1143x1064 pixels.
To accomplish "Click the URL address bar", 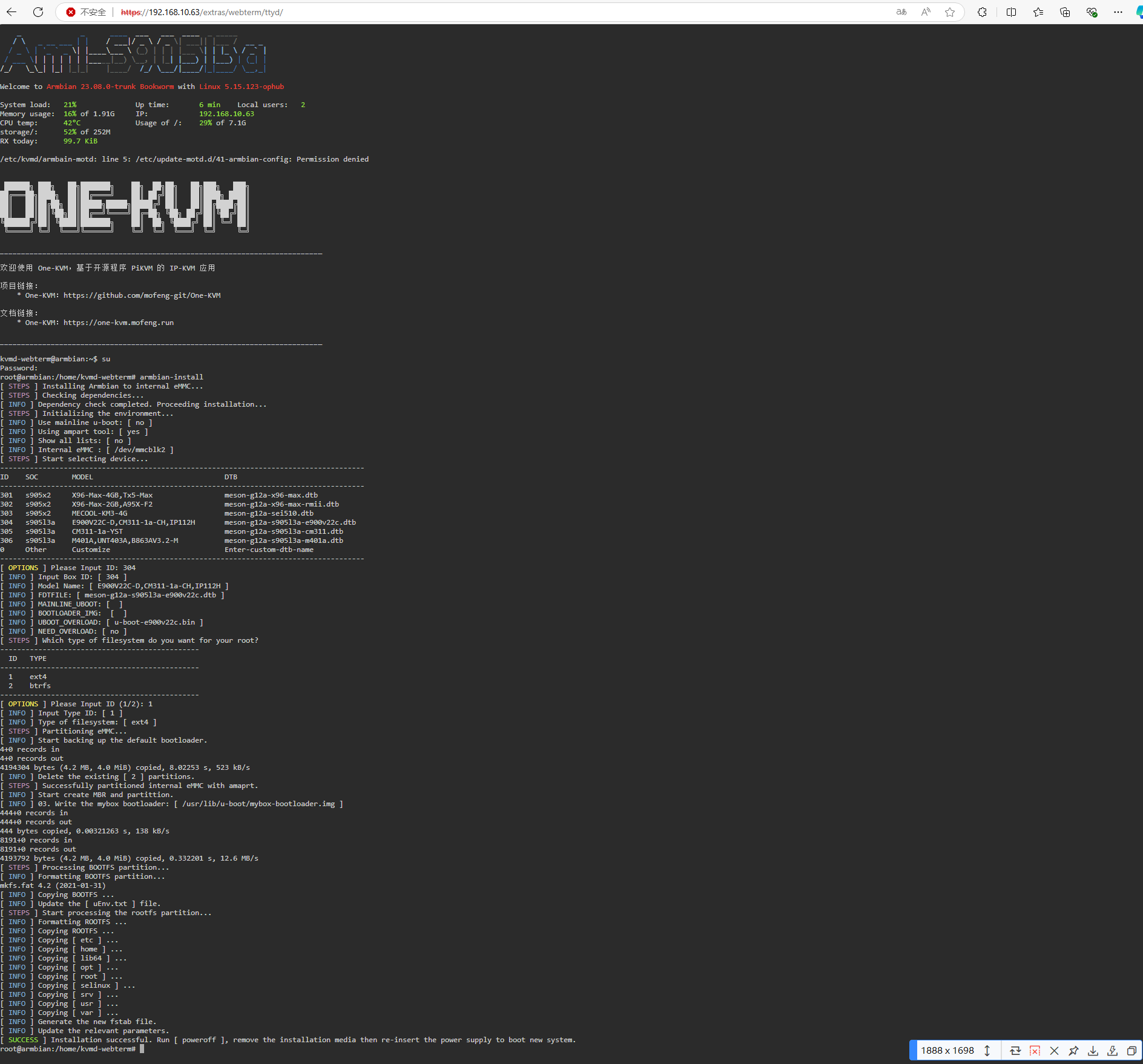I will coord(484,12).
